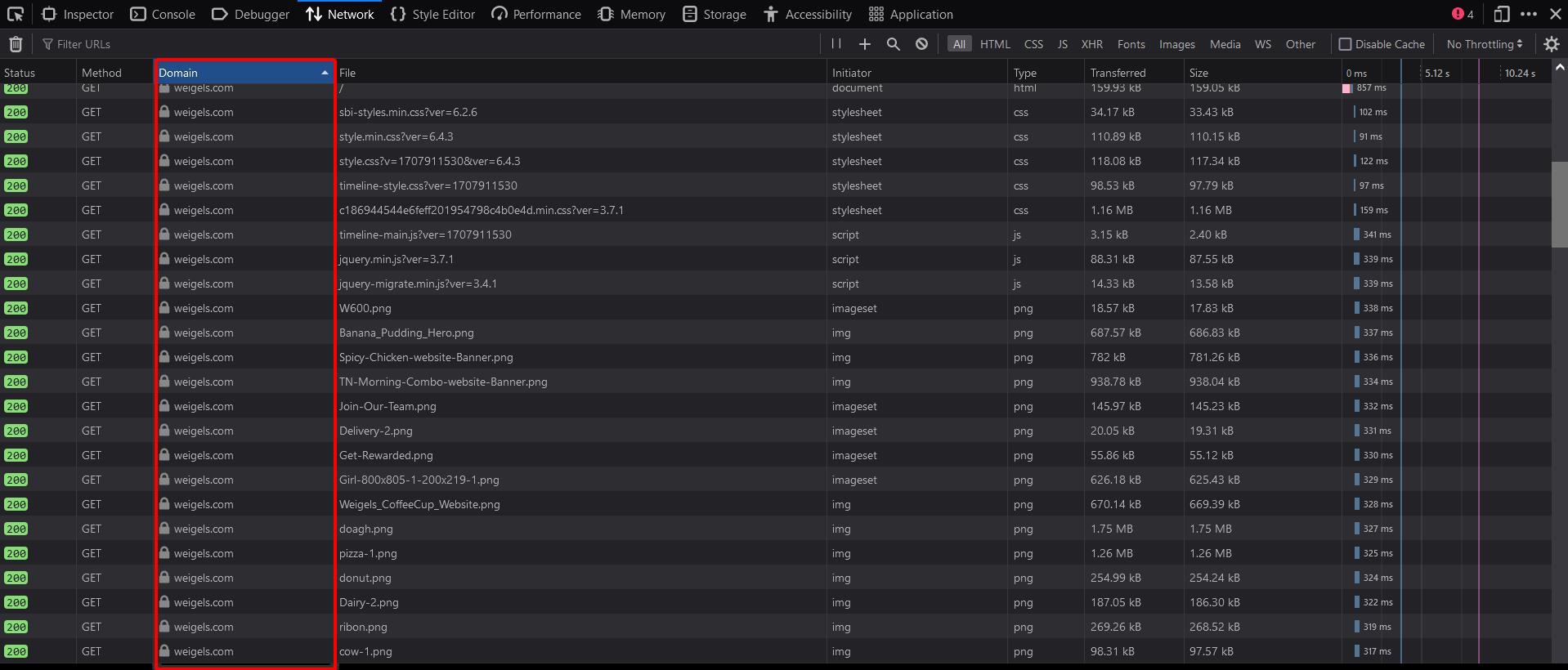
Task: Toggle responsive design mode icon
Action: pyautogui.click(x=1501, y=14)
